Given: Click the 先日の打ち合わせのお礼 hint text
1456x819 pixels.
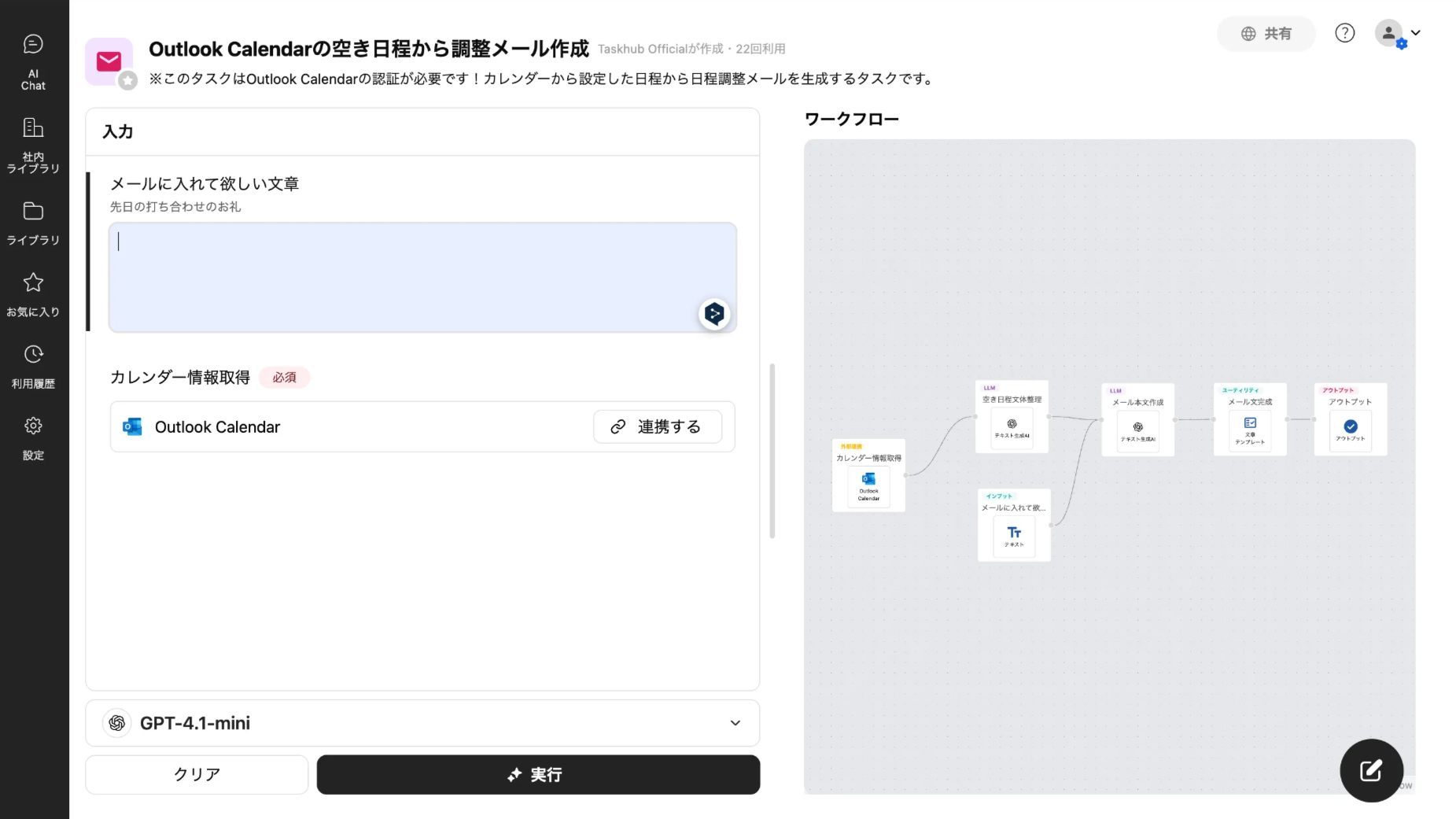Looking at the screenshot, I should point(175,207).
